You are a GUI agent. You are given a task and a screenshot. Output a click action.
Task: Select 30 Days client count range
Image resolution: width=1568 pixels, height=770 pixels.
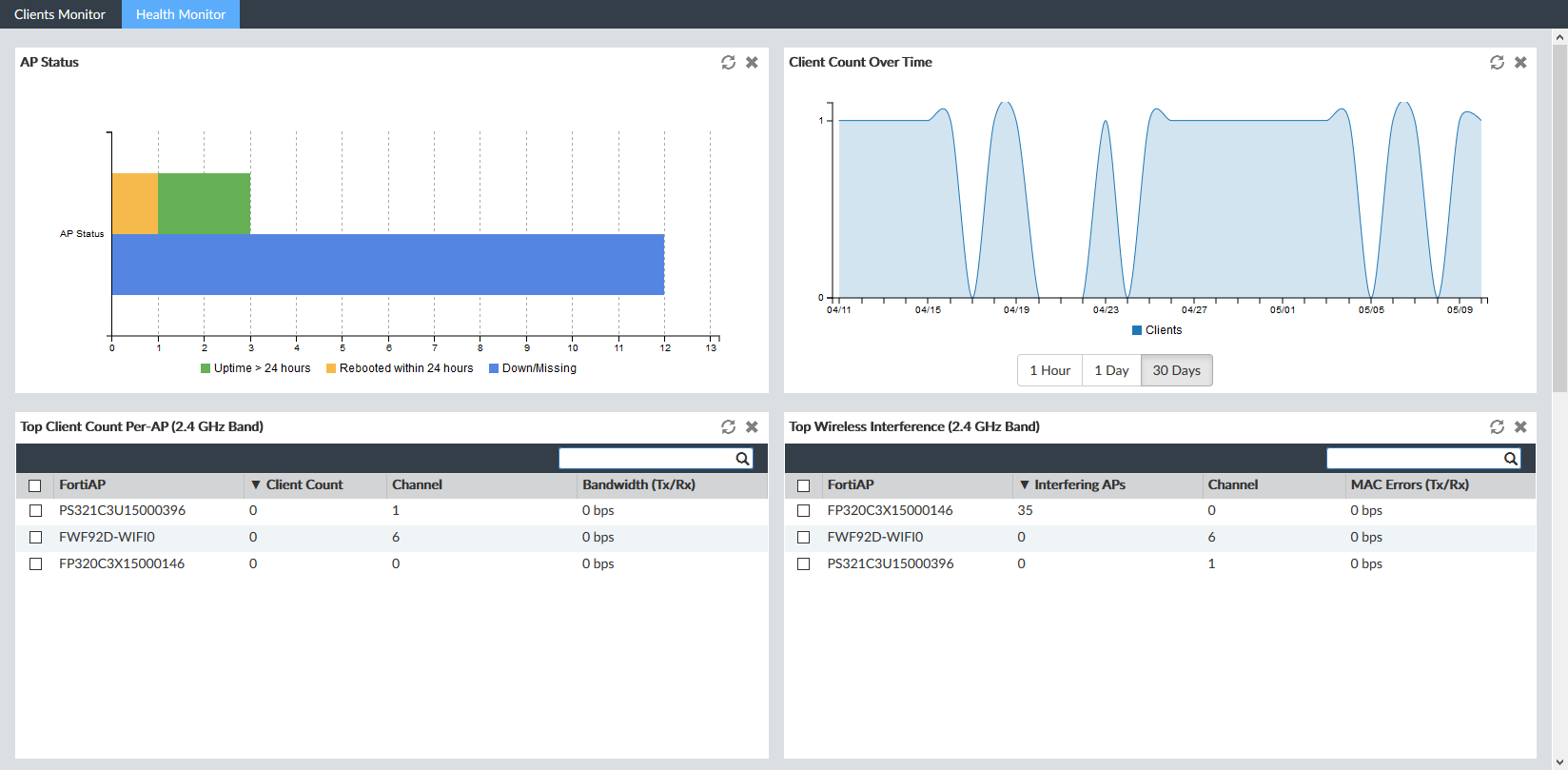[x=1177, y=370]
